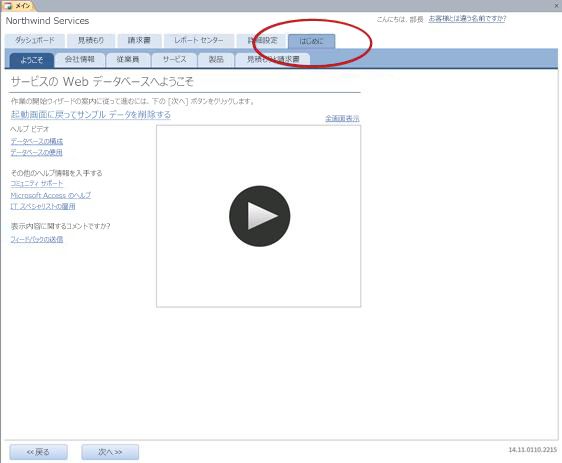Click フィードバックの送信 link
The height and width of the screenshot is (463, 562).
point(37,239)
